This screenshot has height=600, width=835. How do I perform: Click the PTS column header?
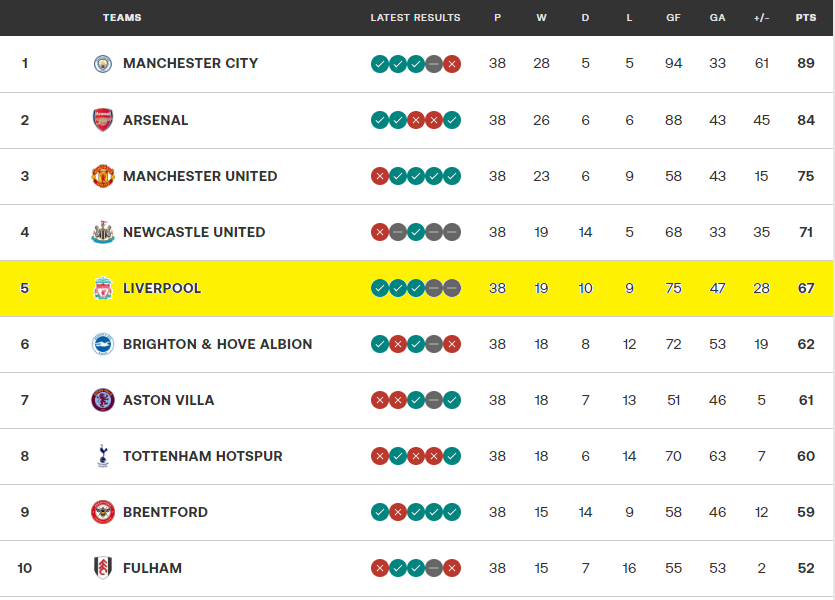[805, 18]
